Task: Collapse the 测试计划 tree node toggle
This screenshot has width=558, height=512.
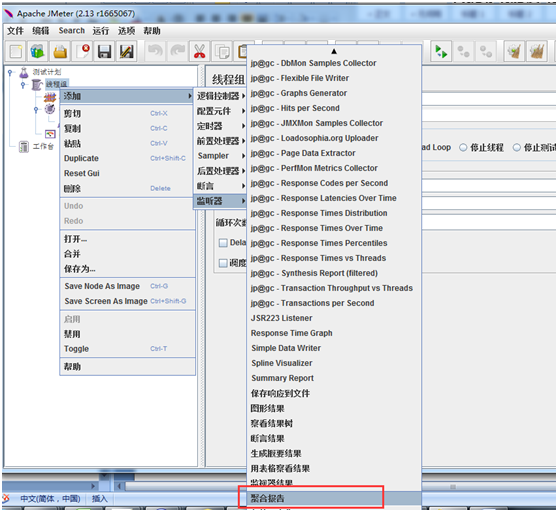Action: [x=10, y=73]
